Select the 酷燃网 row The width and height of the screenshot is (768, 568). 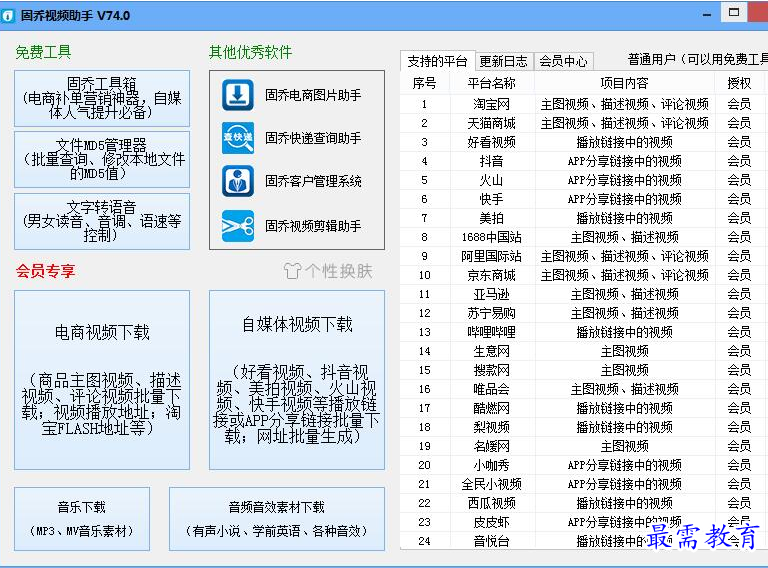583,408
